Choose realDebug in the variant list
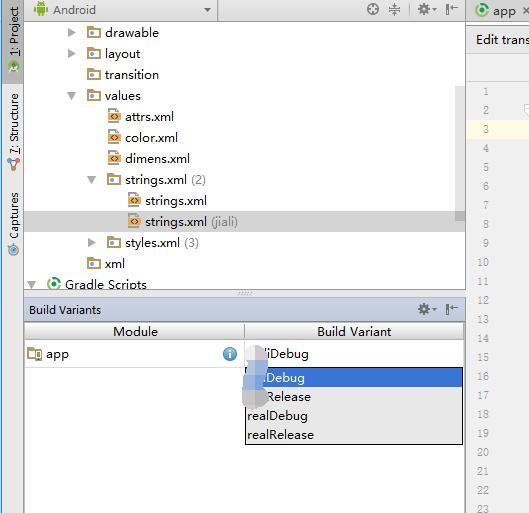Screen dimensions: 529x513 coord(354,416)
